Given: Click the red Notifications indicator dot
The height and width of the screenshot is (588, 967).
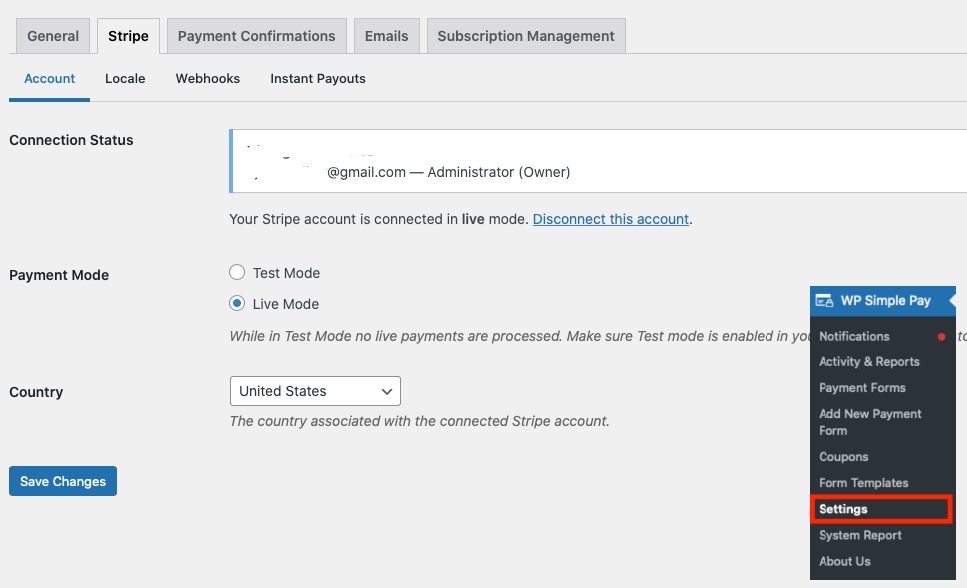Looking at the screenshot, I should pyautogui.click(x=941, y=337).
